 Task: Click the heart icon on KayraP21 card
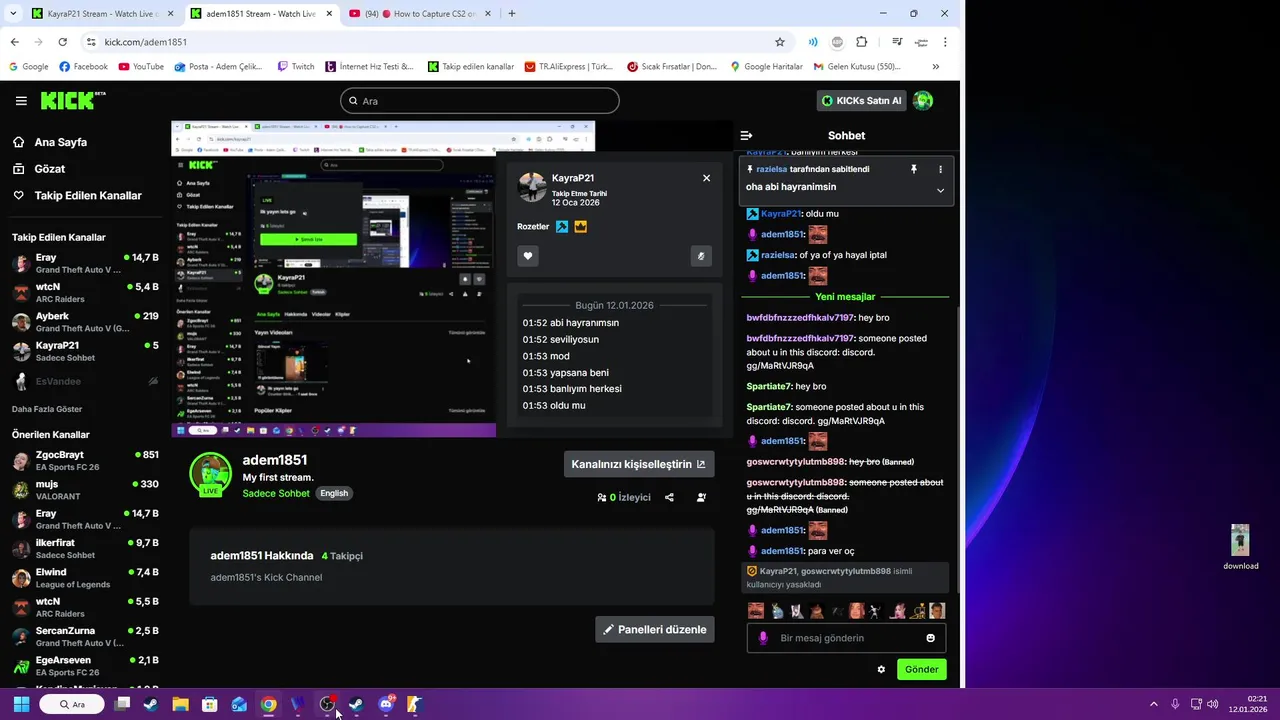click(x=528, y=256)
